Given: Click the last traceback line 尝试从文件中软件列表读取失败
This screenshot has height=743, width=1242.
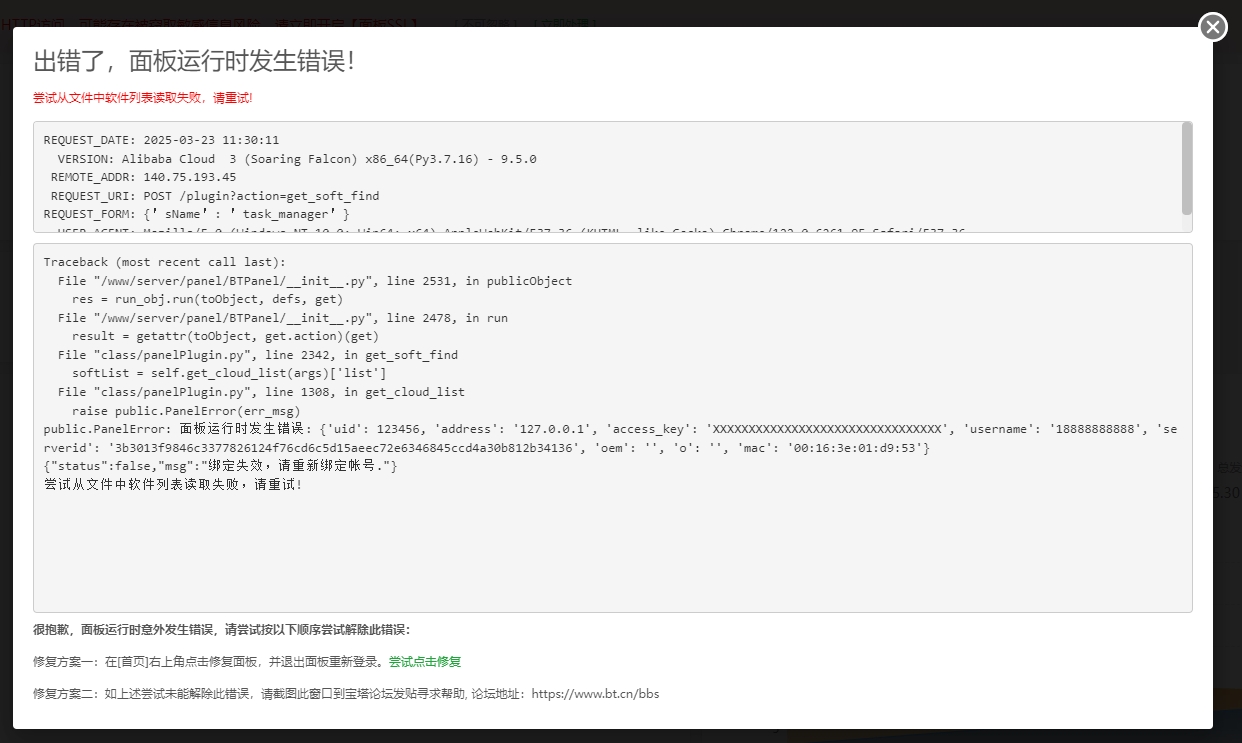Looking at the screenshot, I should 173,484.
